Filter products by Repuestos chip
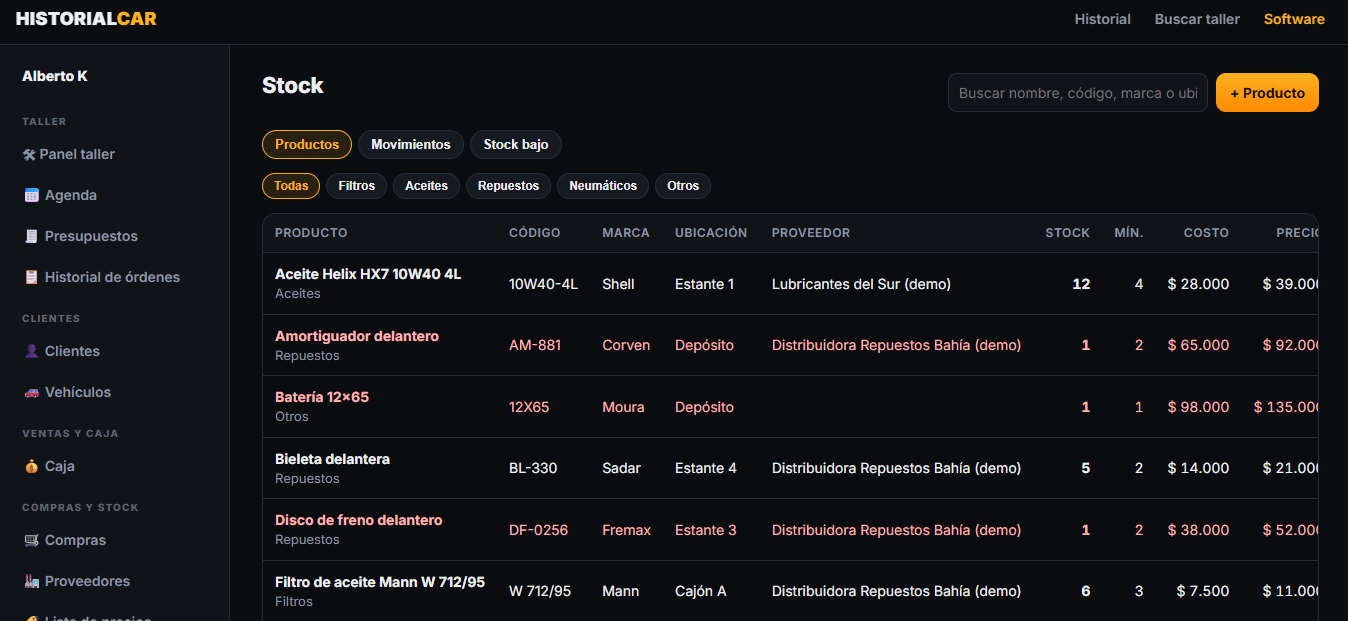 pos(508,186)
